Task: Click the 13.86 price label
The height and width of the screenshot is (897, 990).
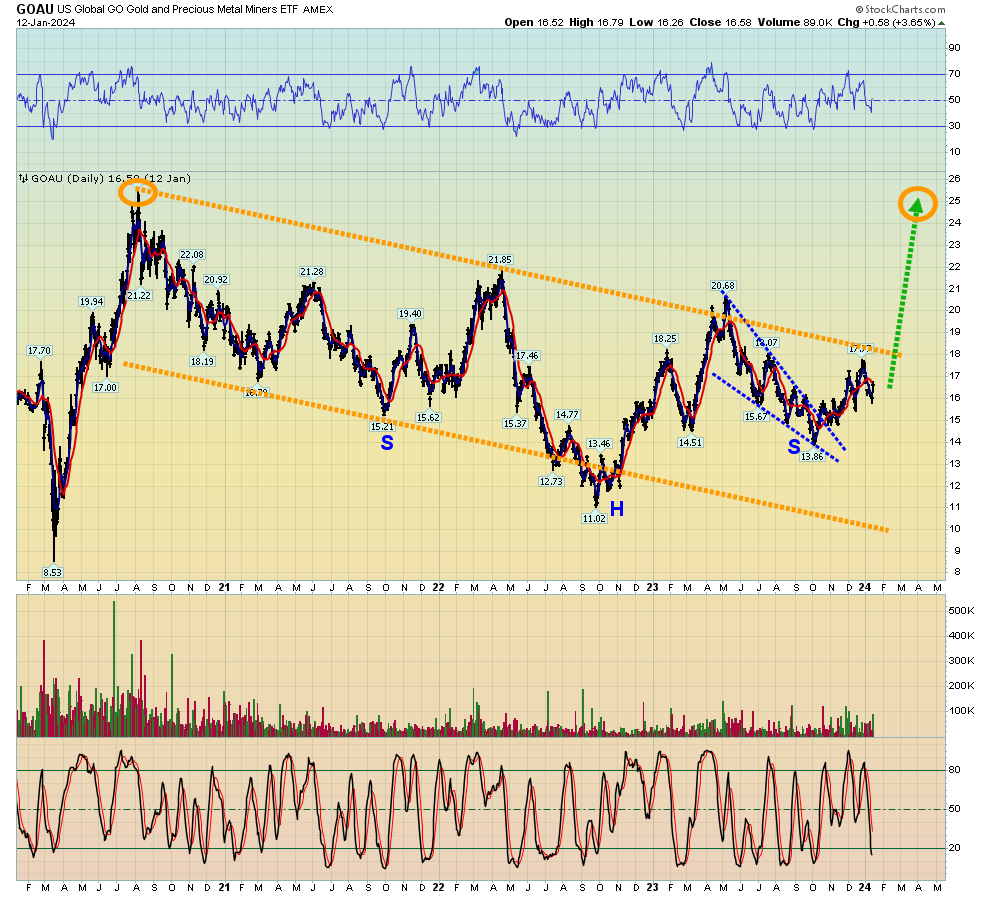Action: 812,457
